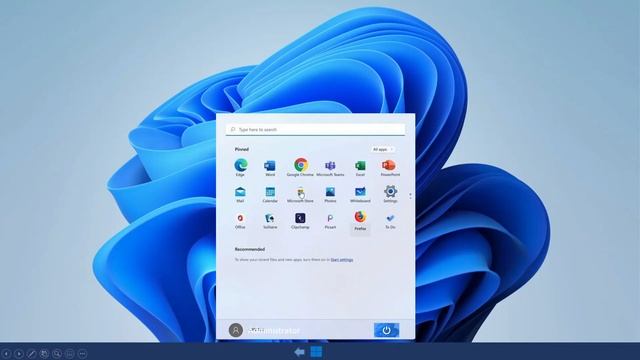This screenshot has height=360, width=640.
Task: Launch Whiteboard app
Action: pos(360,194)
